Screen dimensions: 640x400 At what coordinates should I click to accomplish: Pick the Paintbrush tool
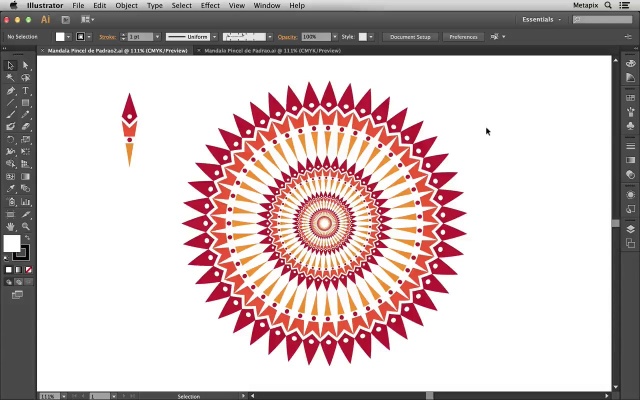(x=10, y=115)
